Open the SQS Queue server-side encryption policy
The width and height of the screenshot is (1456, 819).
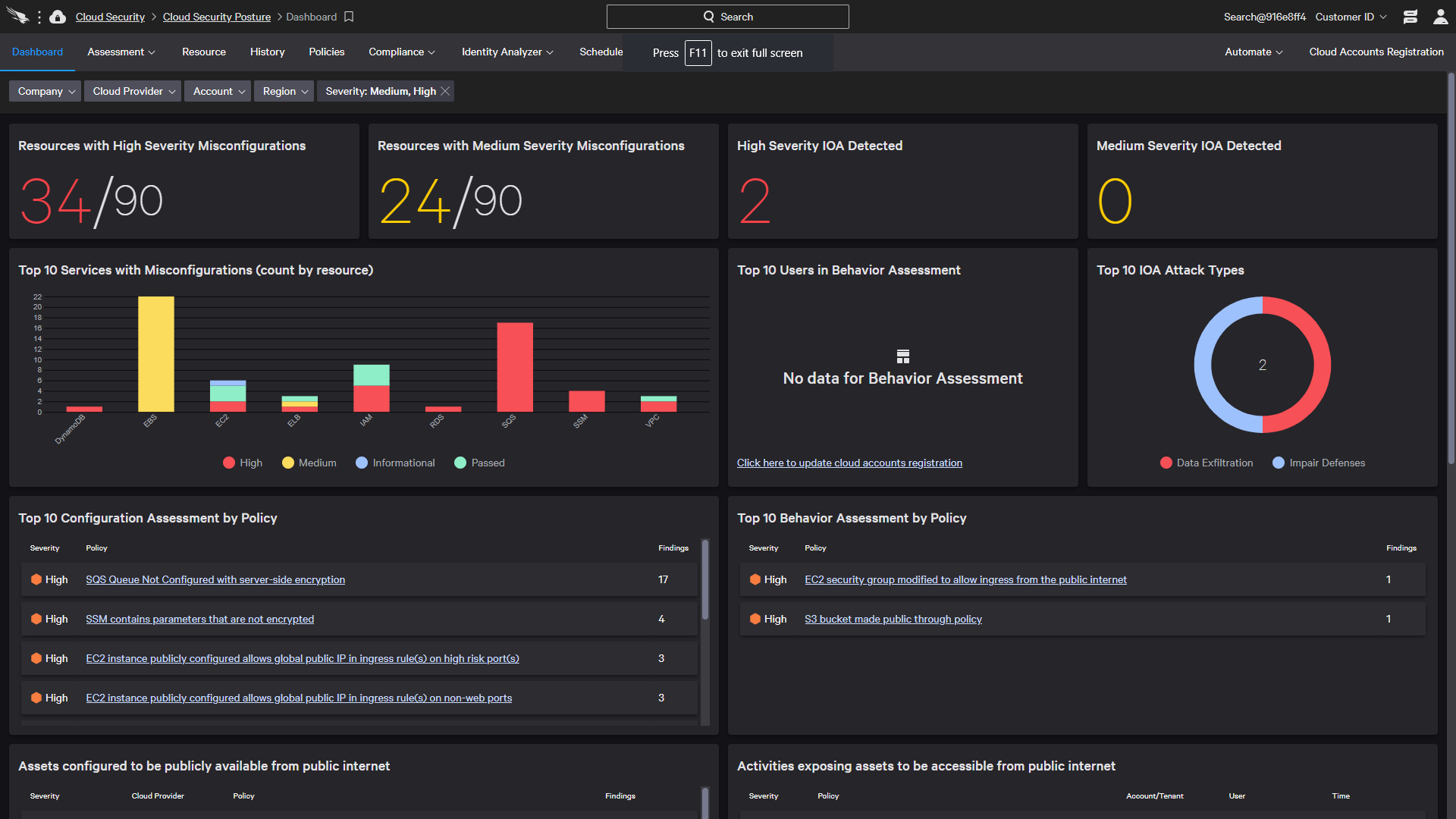tap(215, 579)
